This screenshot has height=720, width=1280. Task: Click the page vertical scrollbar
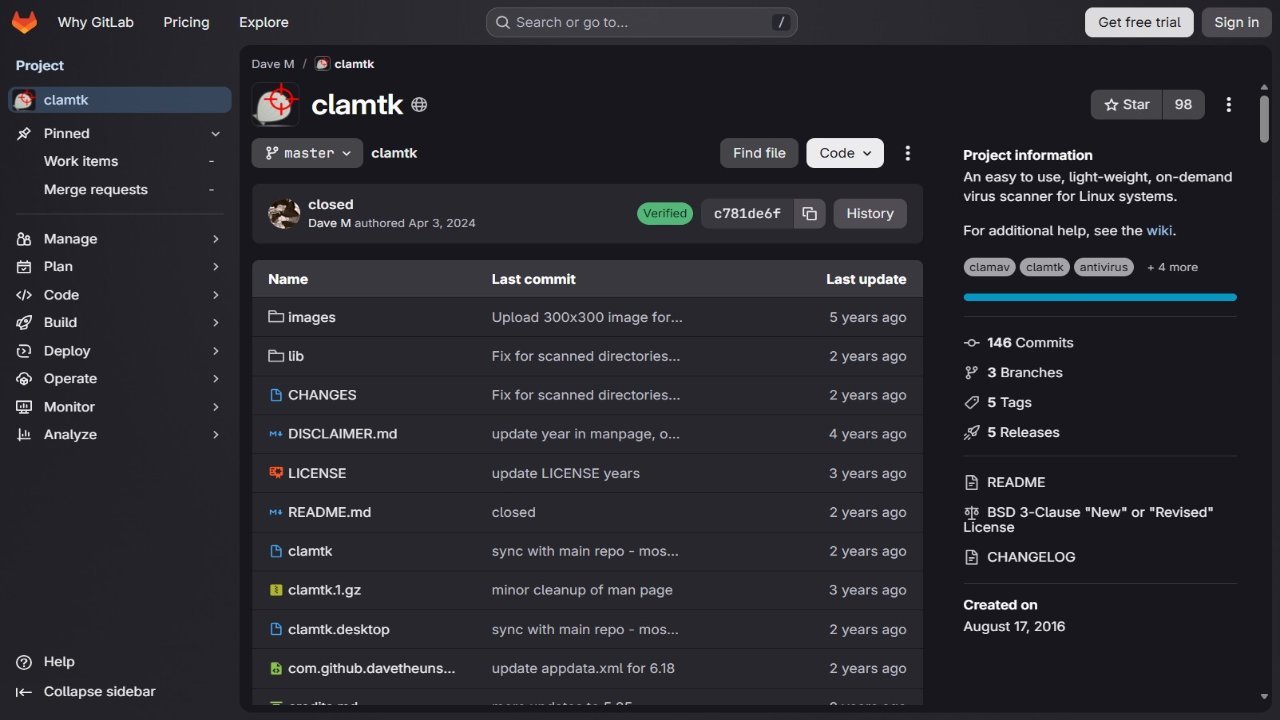(x=1265, y=120)
